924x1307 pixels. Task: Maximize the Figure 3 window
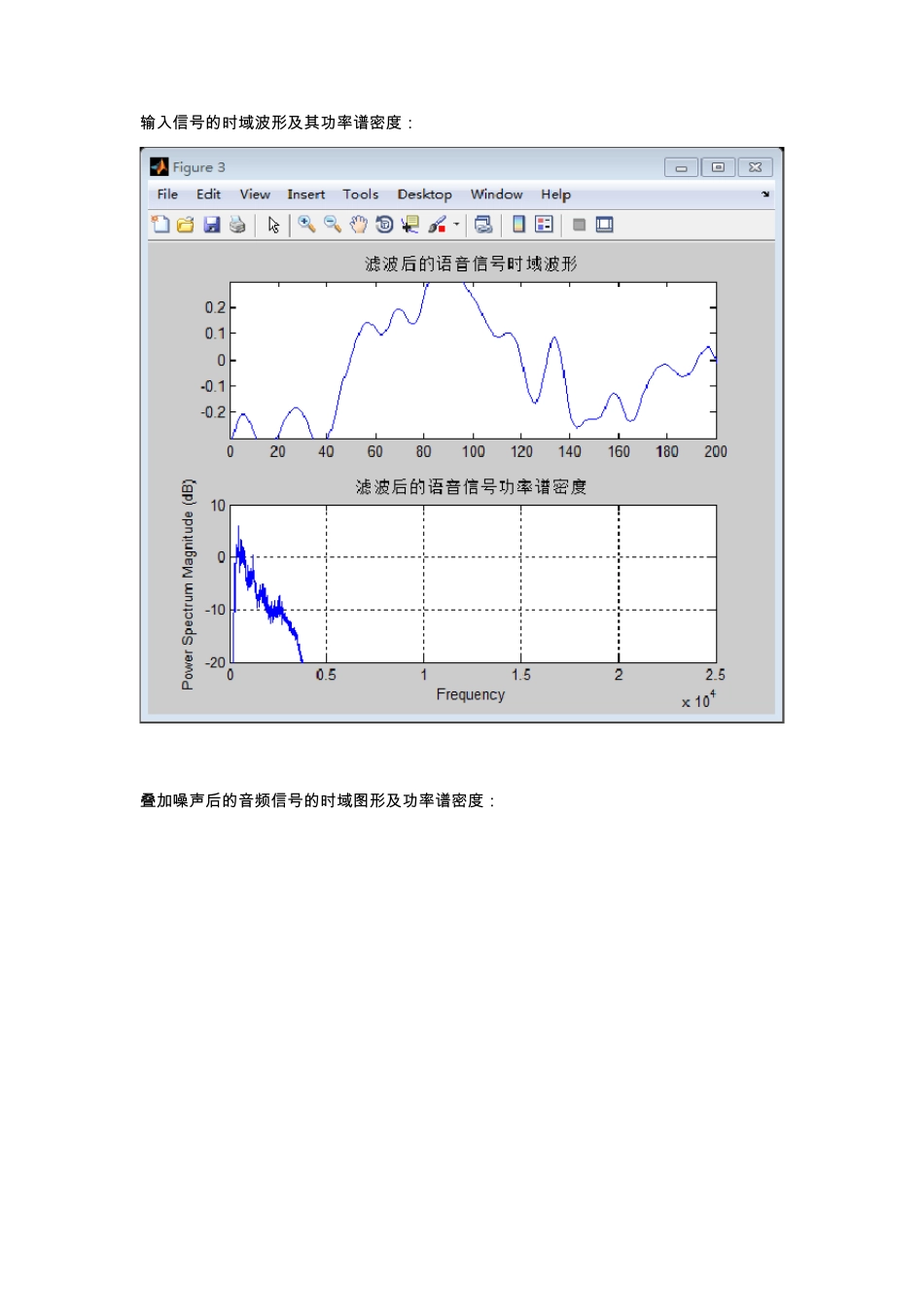pos(718,167)
